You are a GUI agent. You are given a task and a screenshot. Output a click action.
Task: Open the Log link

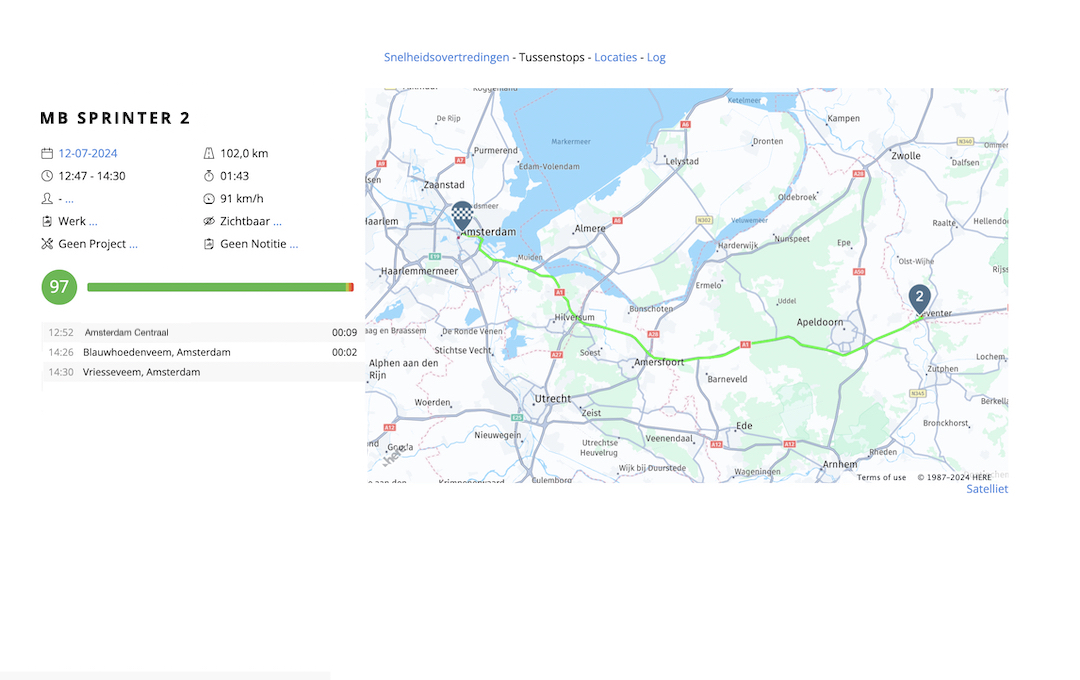[x=656, y=57]
